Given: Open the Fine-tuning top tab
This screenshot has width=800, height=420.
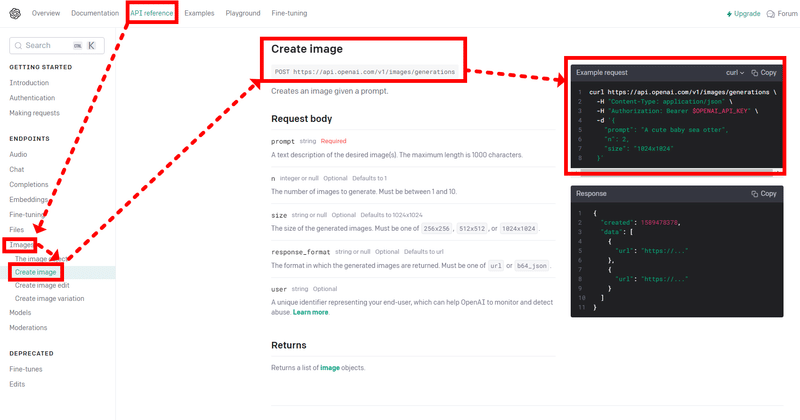Looking at the screenshot, I should tap(289, 13).
